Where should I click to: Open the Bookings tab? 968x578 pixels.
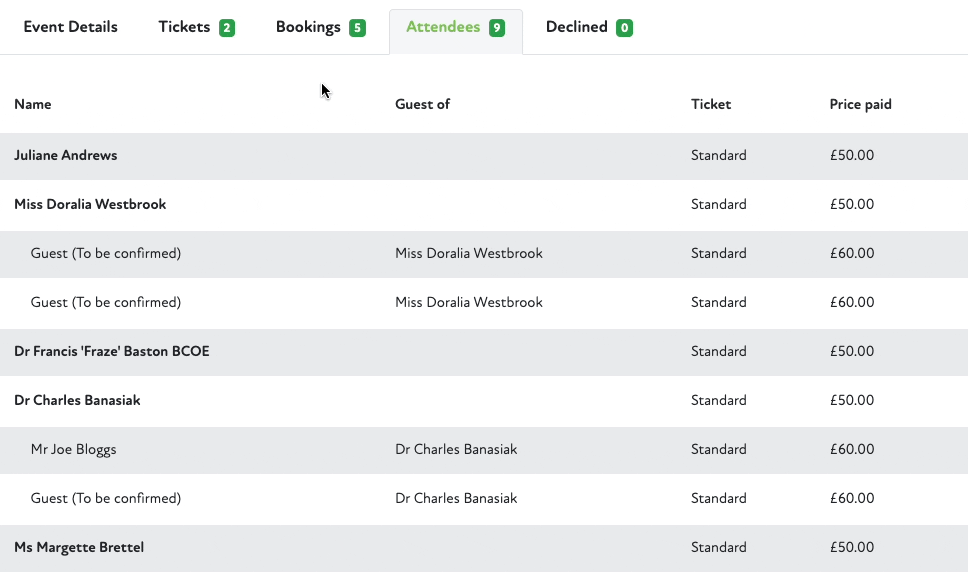(308, 27)
